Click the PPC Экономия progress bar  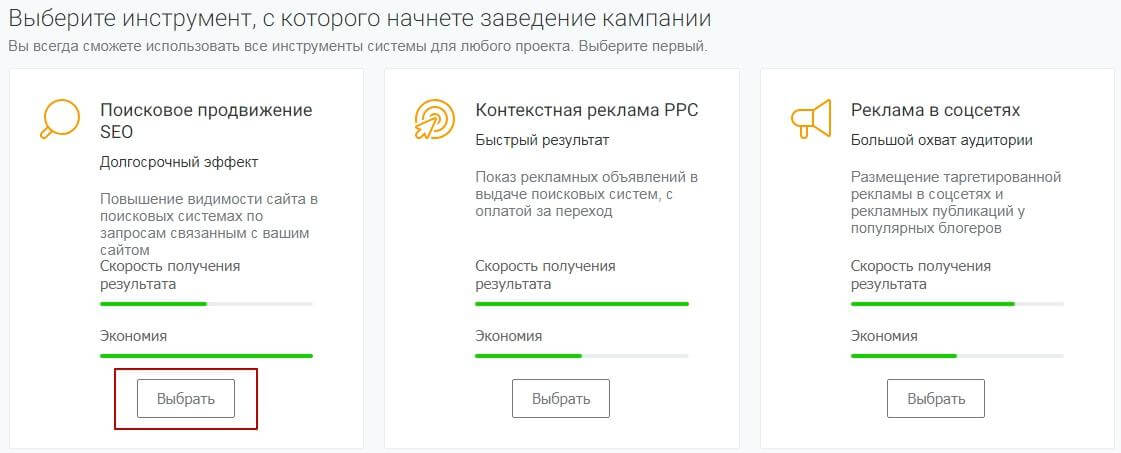click(581, 355)
